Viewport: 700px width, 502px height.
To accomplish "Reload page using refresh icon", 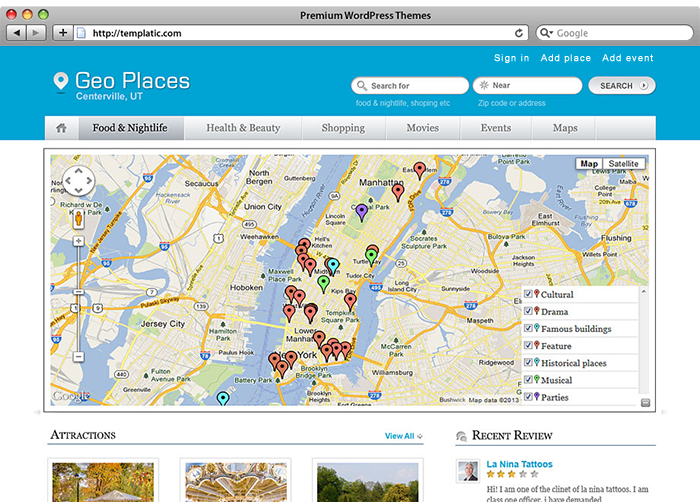I will click(x=518, y=33).
